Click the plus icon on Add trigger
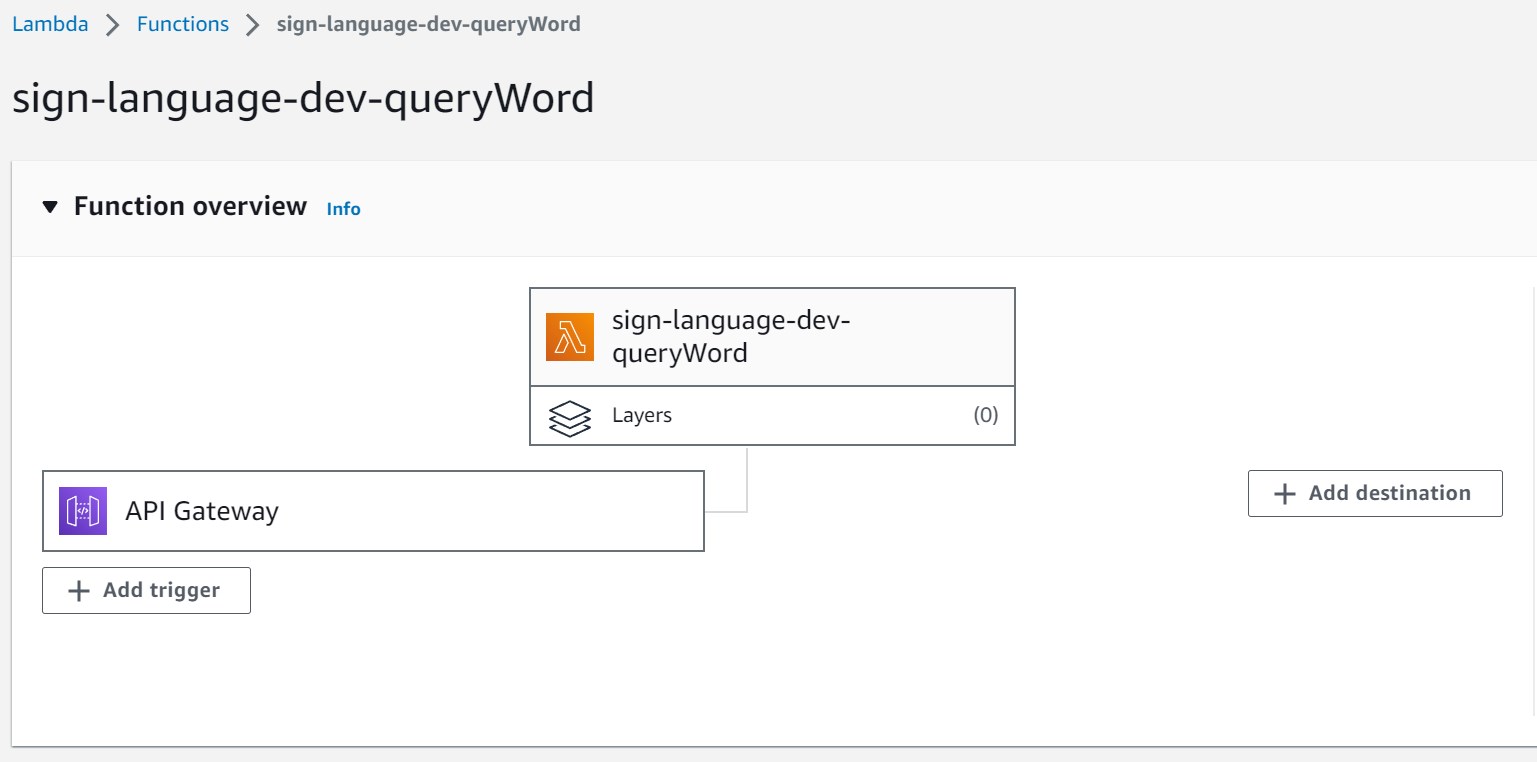The image size is (1537, 762). (x=78, y=591)
